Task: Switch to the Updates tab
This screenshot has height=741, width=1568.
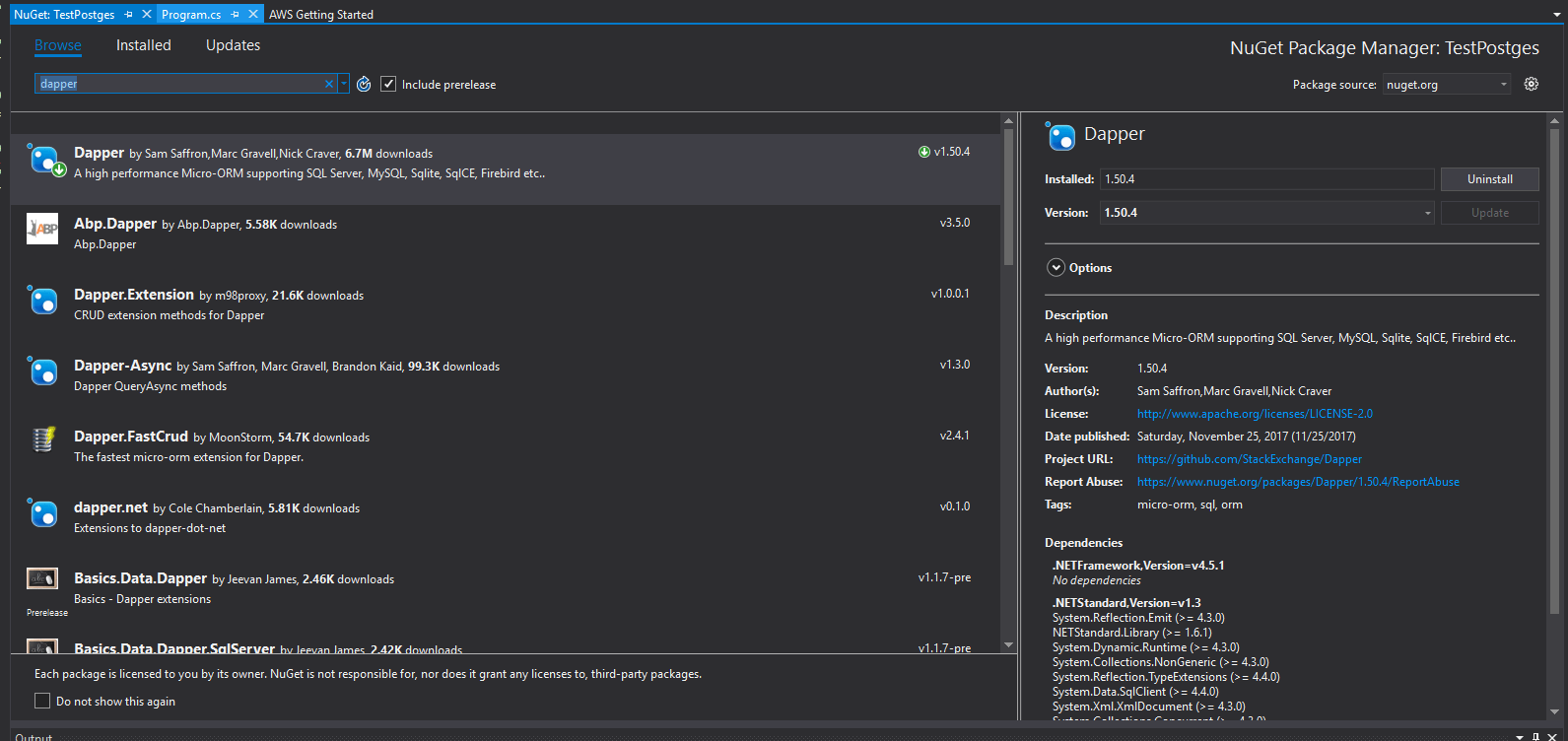Action: 233,45
